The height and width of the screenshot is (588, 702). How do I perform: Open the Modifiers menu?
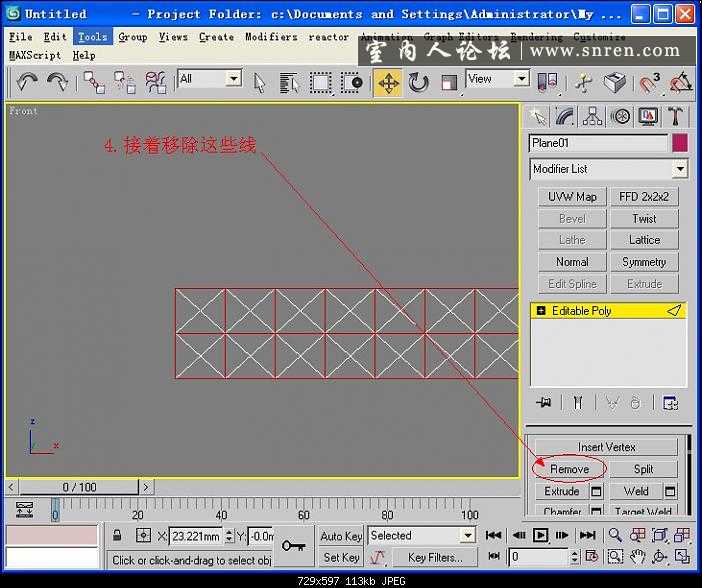271,37
